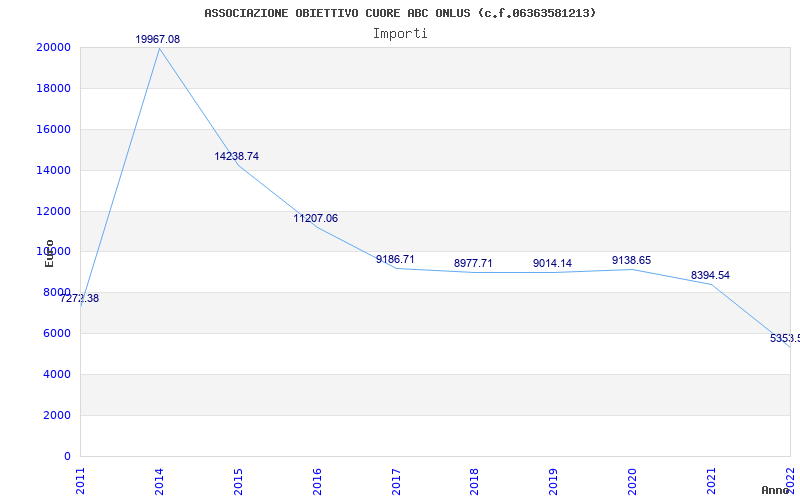
Task: Select the 11207.06 data label
Action: click(x=316, y=218)
